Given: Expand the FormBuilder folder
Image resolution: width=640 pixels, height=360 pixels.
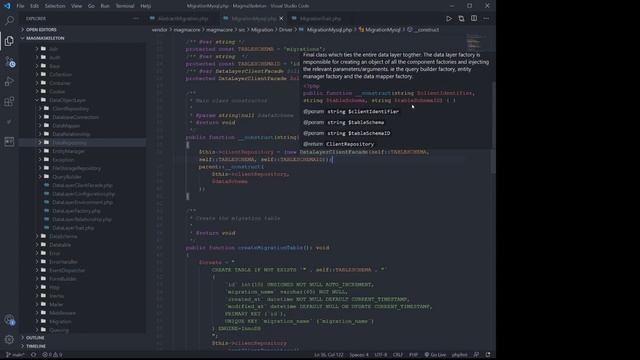Looking at the screenshot, I should [63, 279].
